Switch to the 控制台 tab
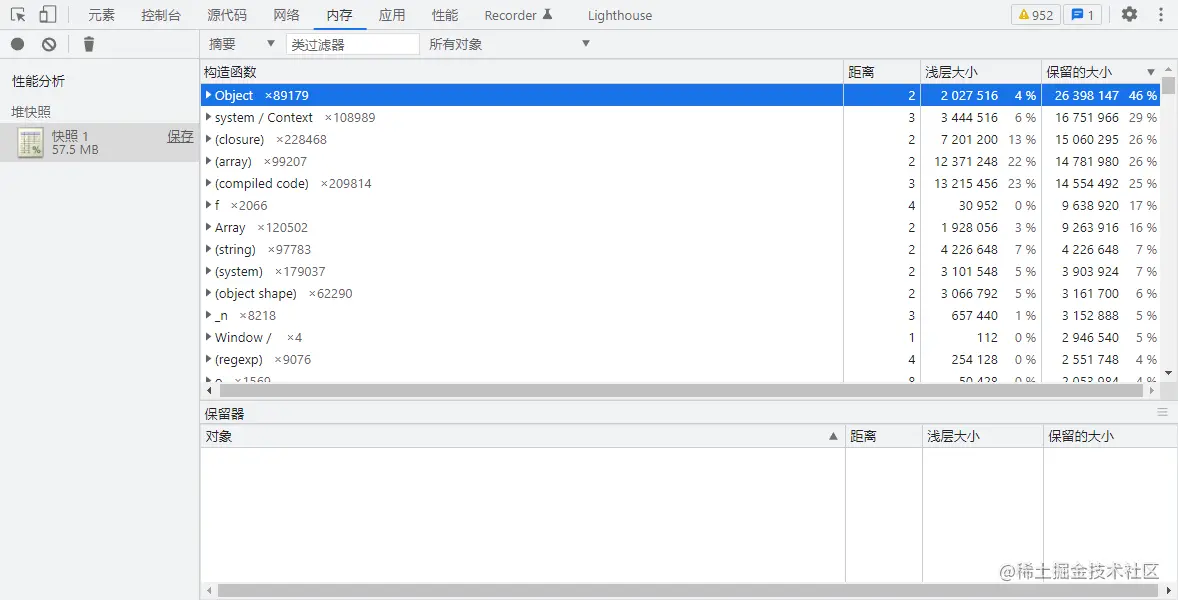The width and height of the screenshot is (1178, 600). pyautogui.click(x=161, y=15)
